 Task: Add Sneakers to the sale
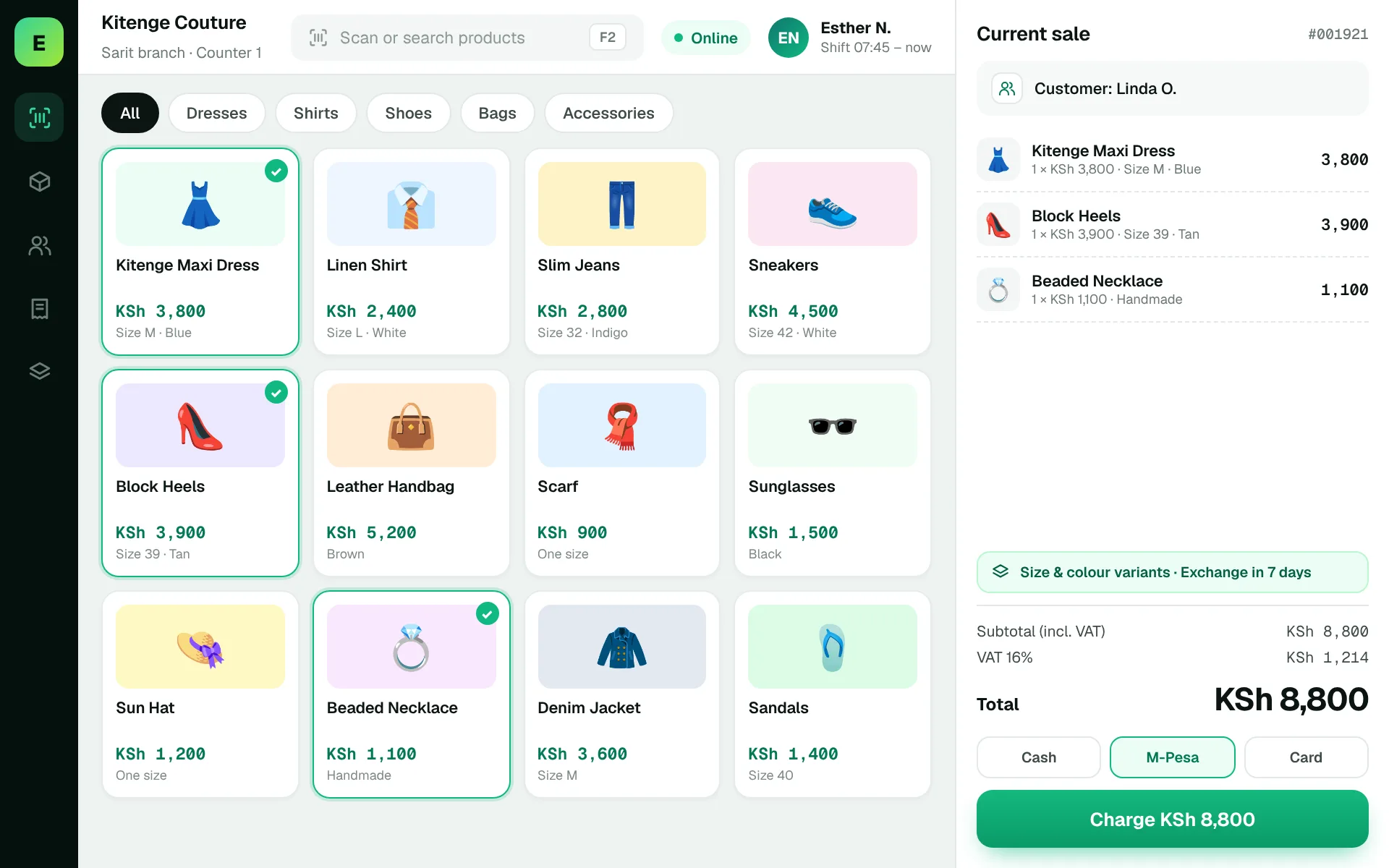pyautogui.click(x=833, y=252)
